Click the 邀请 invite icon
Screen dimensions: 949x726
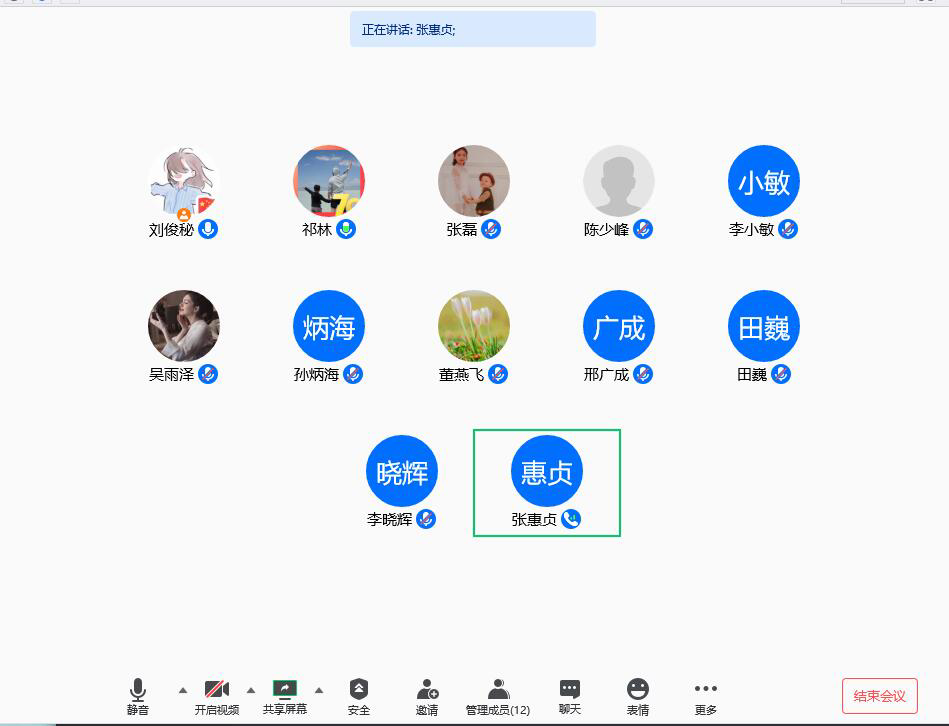(x=427, y=690)
